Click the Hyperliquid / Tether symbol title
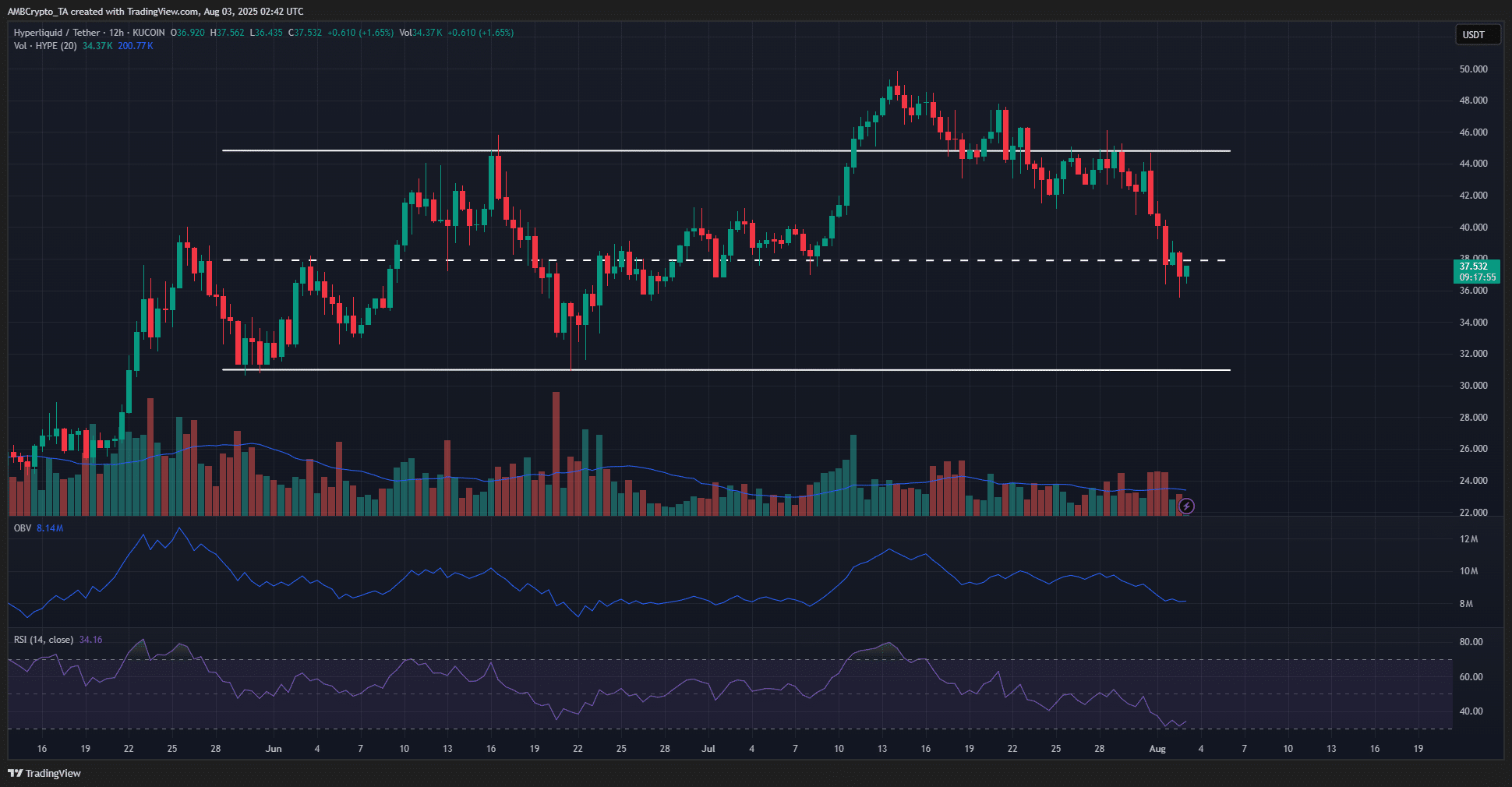 (57, 33)
